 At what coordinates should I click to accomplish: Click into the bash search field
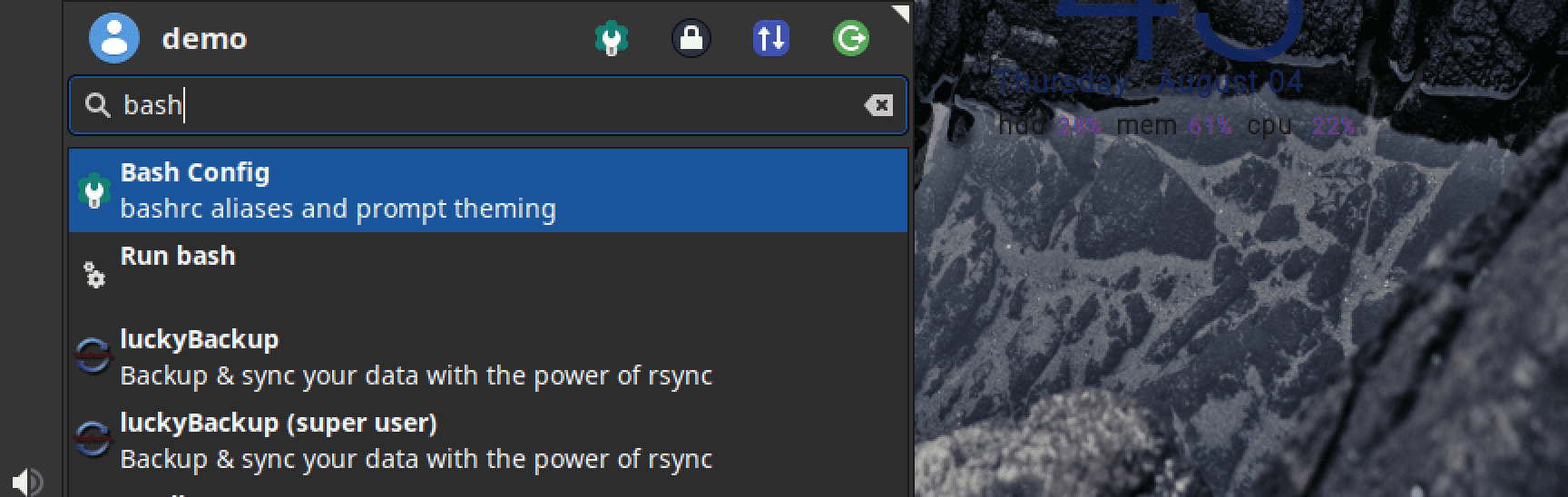pos(488,105)
